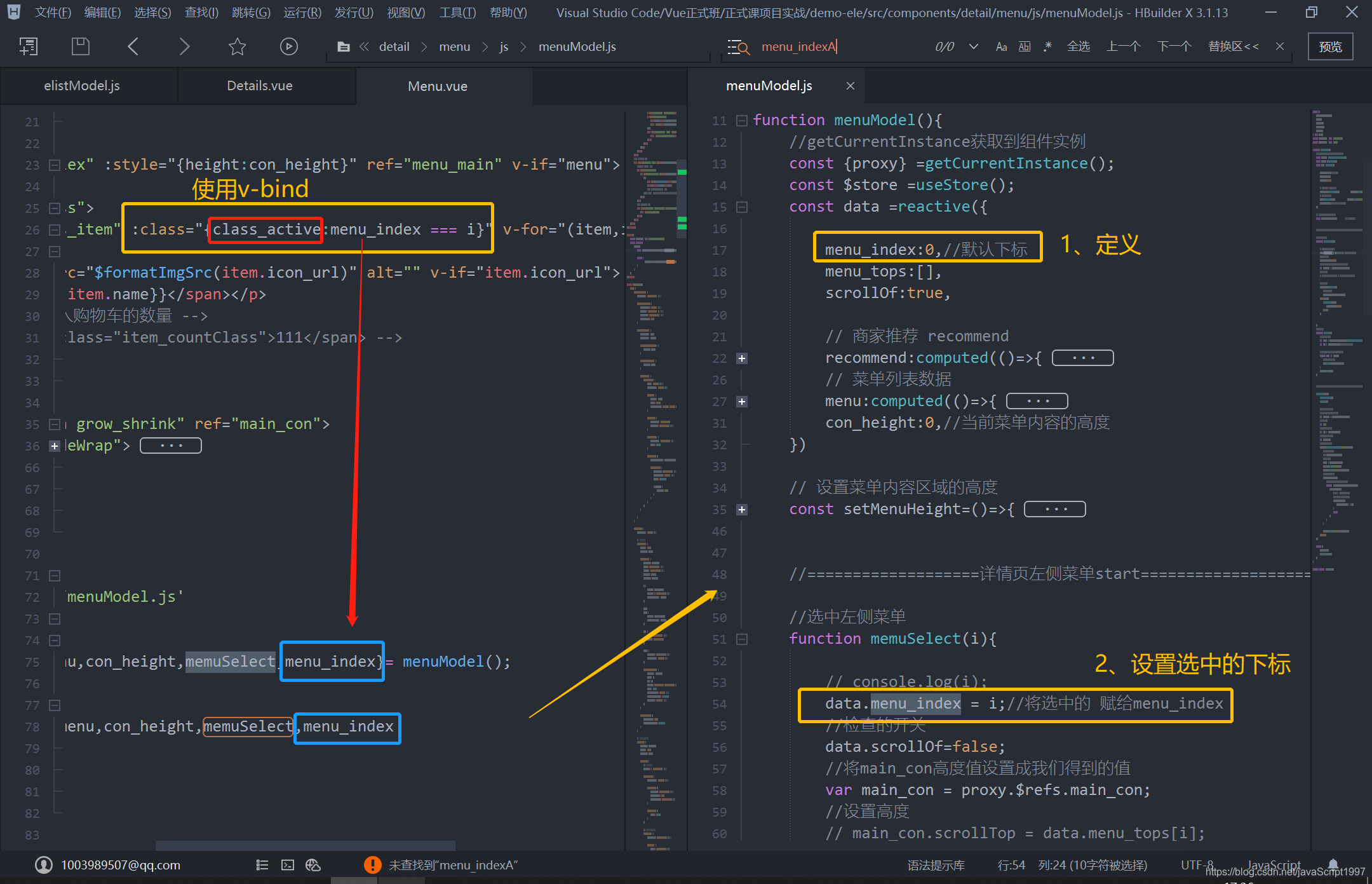Collapse reactive block at line 15
The image size is (1372, 884).
pyautogui.click(x=741, y=207)
